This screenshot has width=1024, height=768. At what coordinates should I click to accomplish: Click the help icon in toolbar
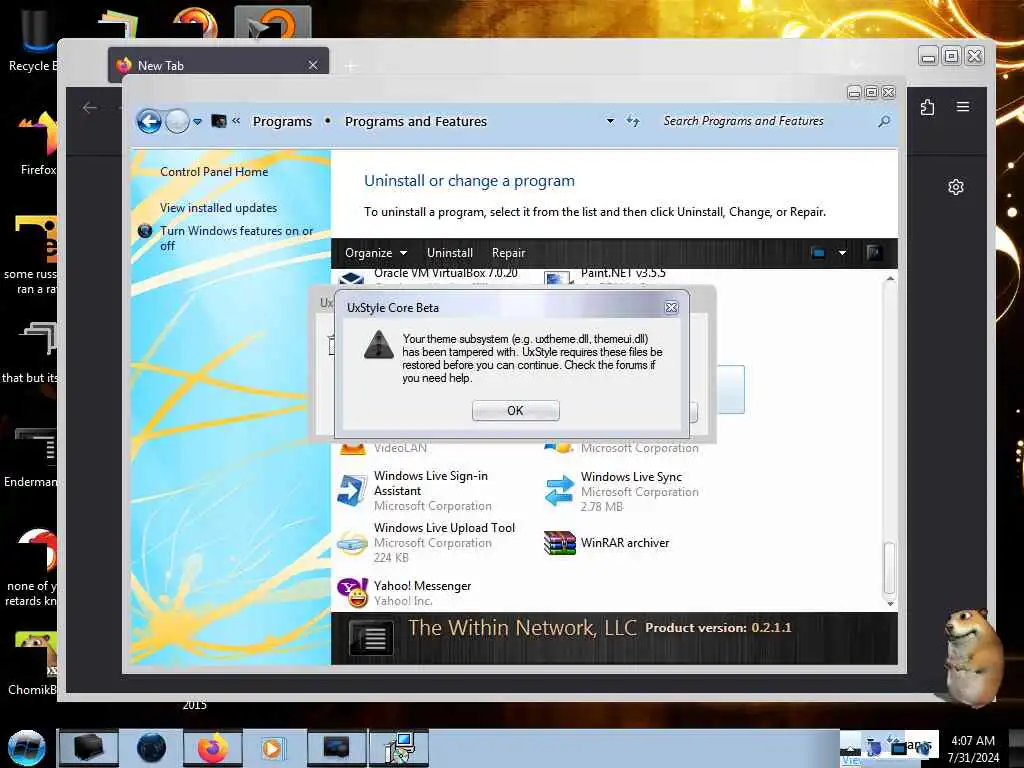point(874,253)
